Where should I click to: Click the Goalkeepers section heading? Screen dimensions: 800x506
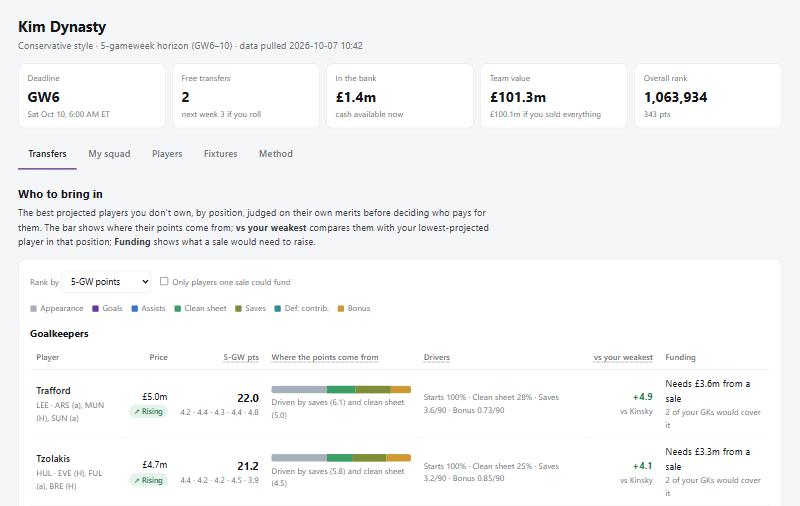59,334
